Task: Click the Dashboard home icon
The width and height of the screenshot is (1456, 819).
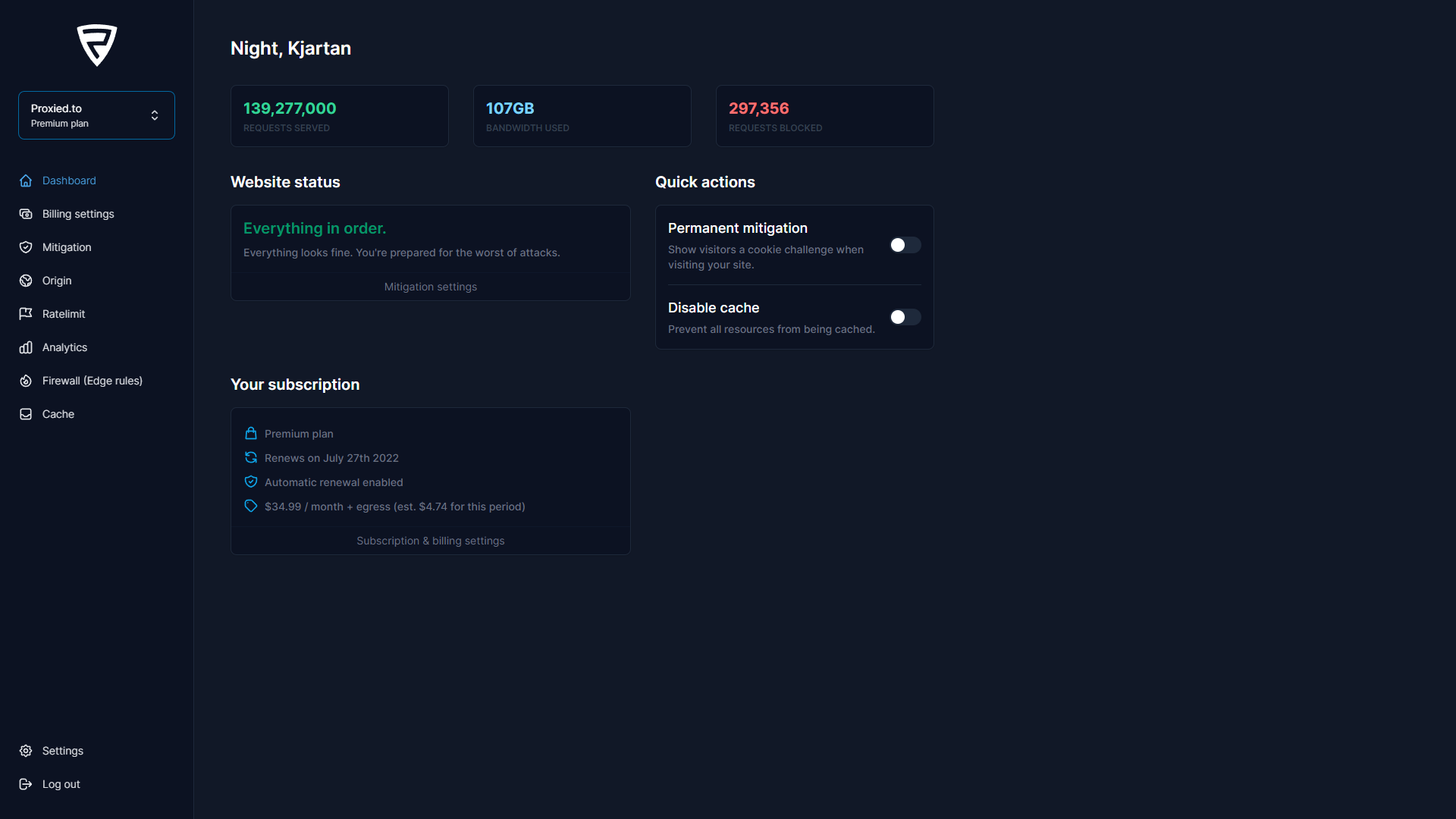Action: pyautogui.click(x=26, y=180)
